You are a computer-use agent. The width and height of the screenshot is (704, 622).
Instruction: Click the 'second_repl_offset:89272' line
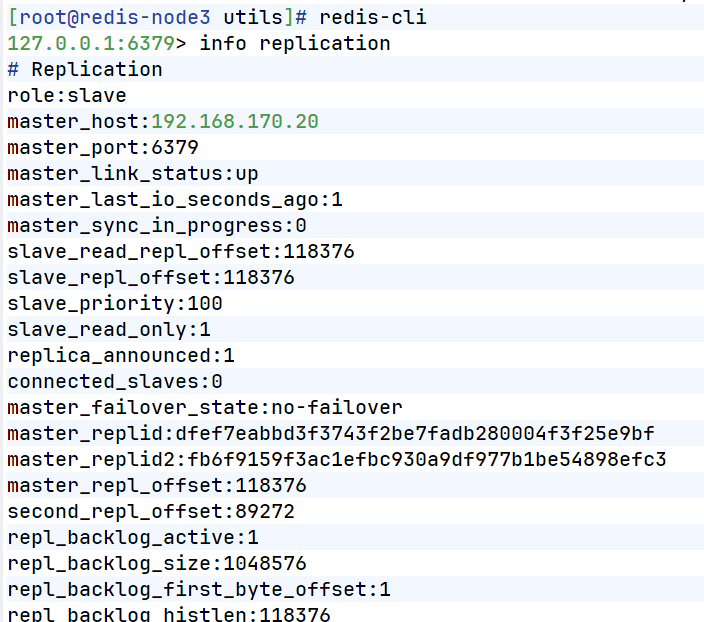click(x=151, y=512)
